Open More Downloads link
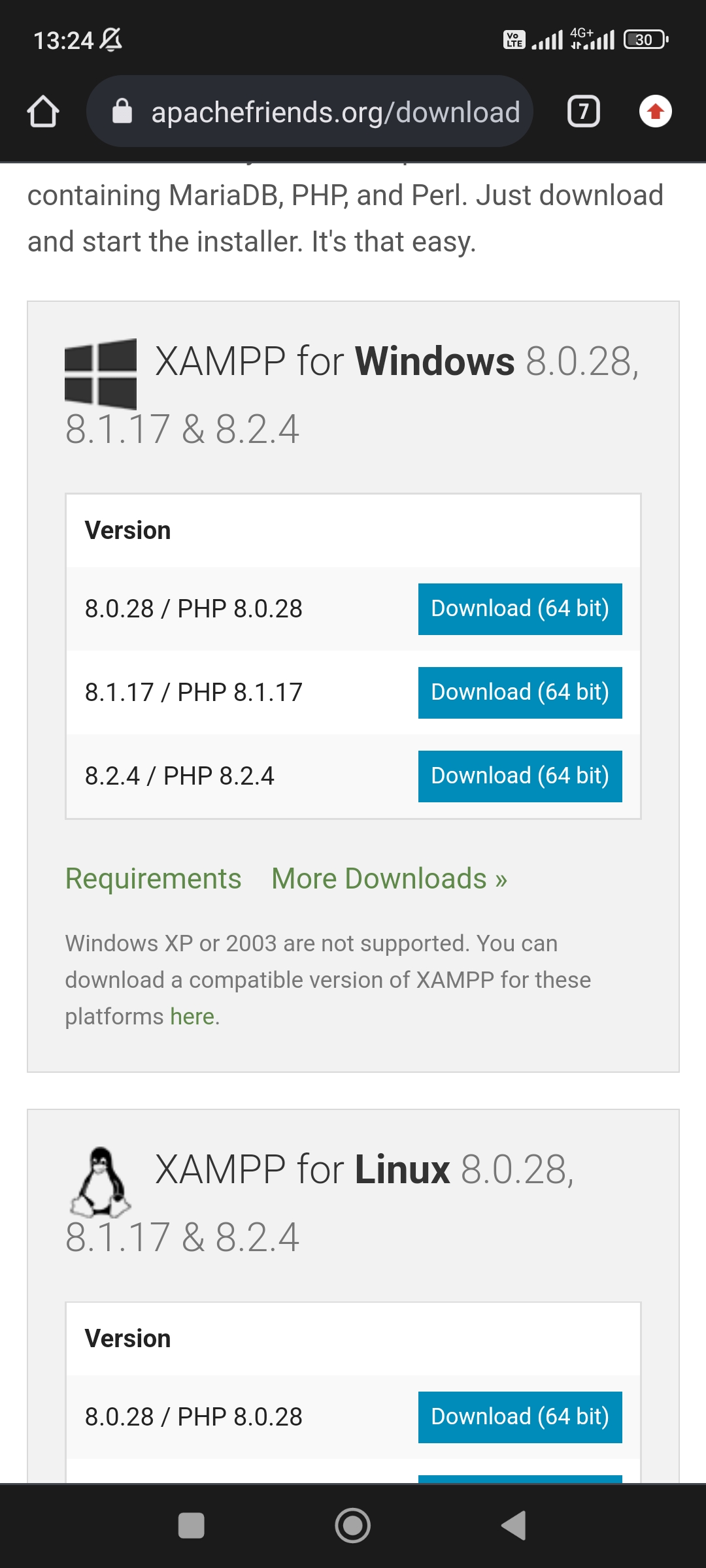The height and width of the screenshot is (1568, 706). [x=390, y=879]
